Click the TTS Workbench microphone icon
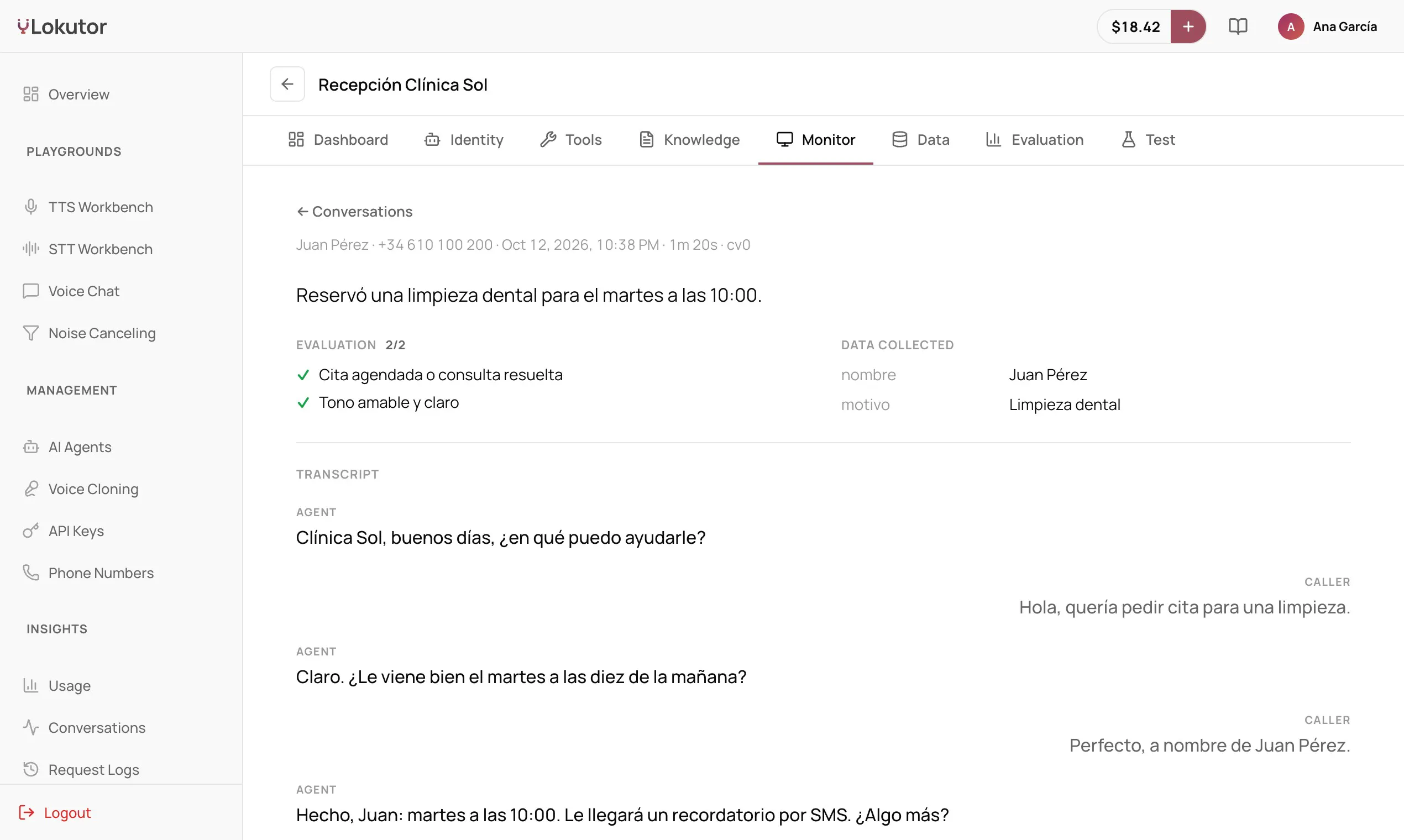Image resolution: width=1404 pixels, height=840 pixels. 30,207
